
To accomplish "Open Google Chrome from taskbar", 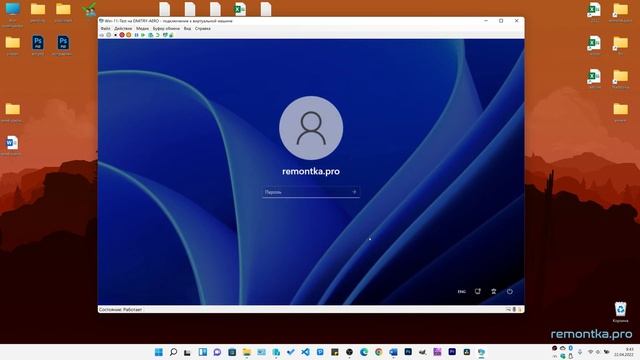I will click(x=378, y=352).
